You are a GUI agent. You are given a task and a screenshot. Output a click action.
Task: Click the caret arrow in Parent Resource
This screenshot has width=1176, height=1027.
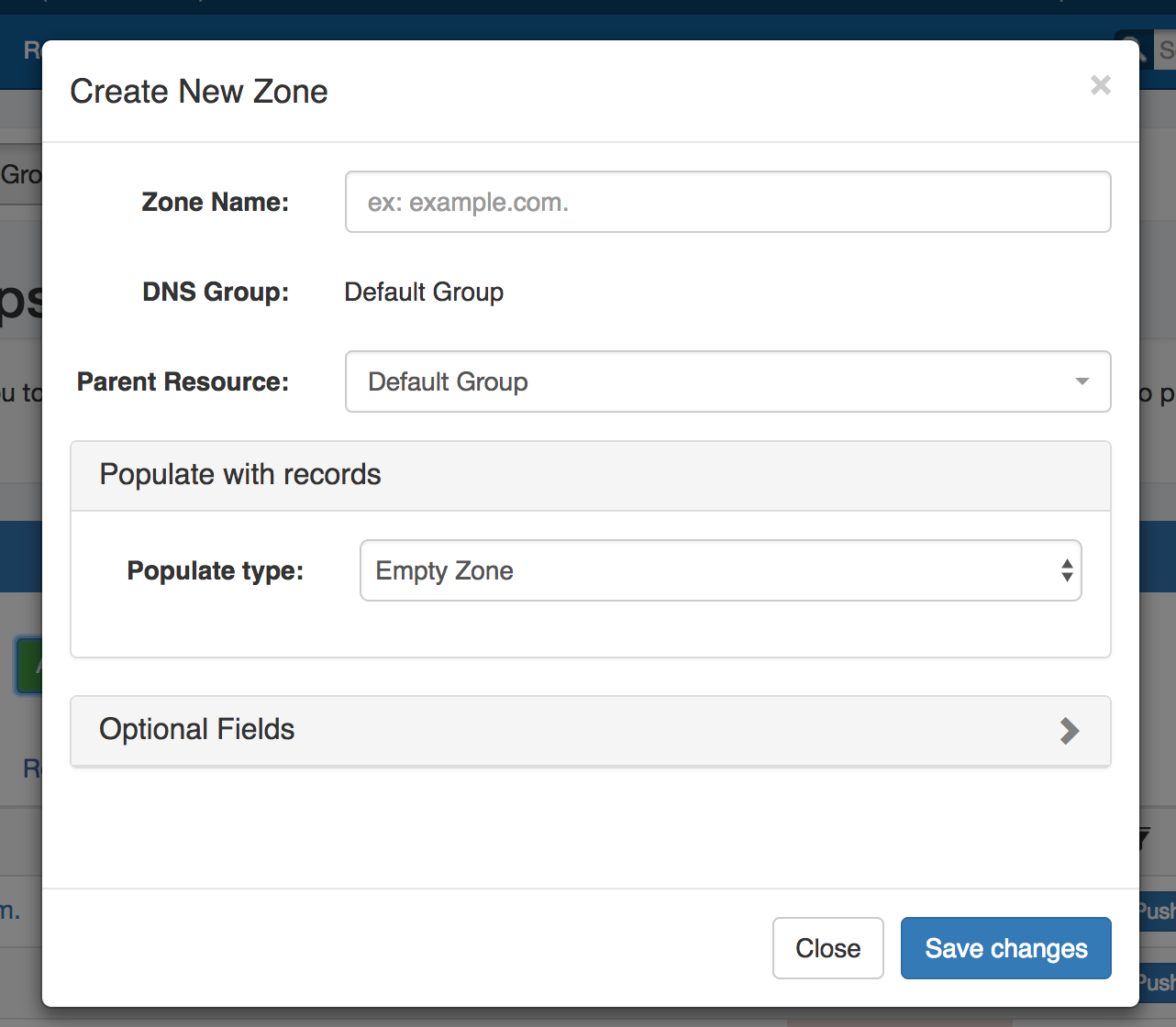point(1082,381)
